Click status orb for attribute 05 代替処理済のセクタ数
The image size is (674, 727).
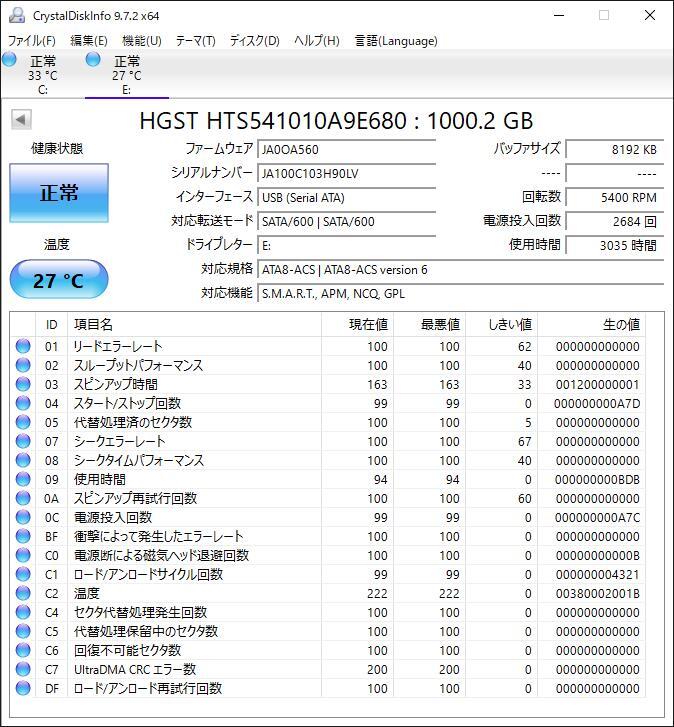click(23, 422)
